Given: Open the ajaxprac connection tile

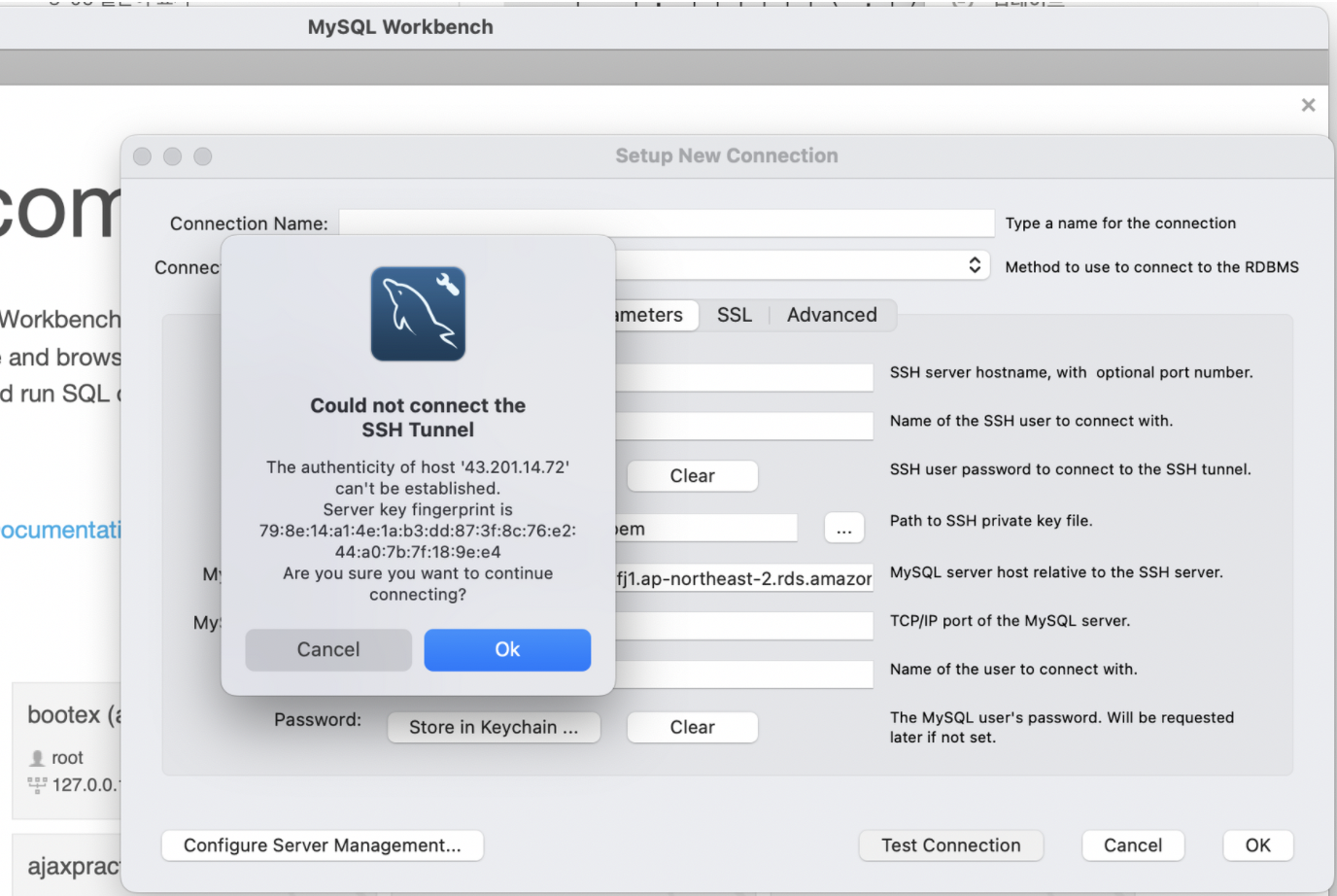Looking at the screenshot, I should 66,864.
